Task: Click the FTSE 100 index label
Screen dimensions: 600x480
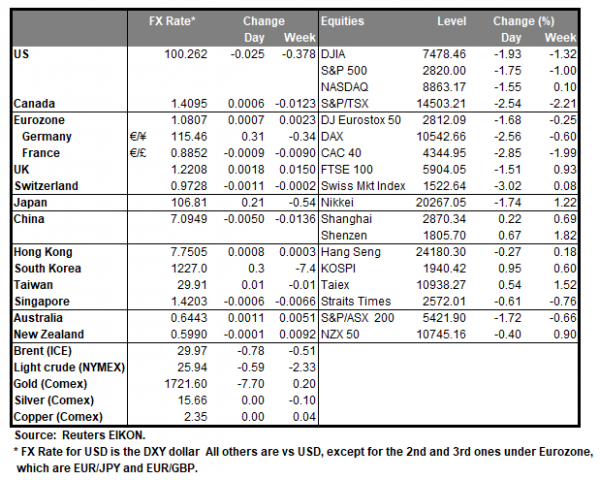Action: (x=347, y=169)
